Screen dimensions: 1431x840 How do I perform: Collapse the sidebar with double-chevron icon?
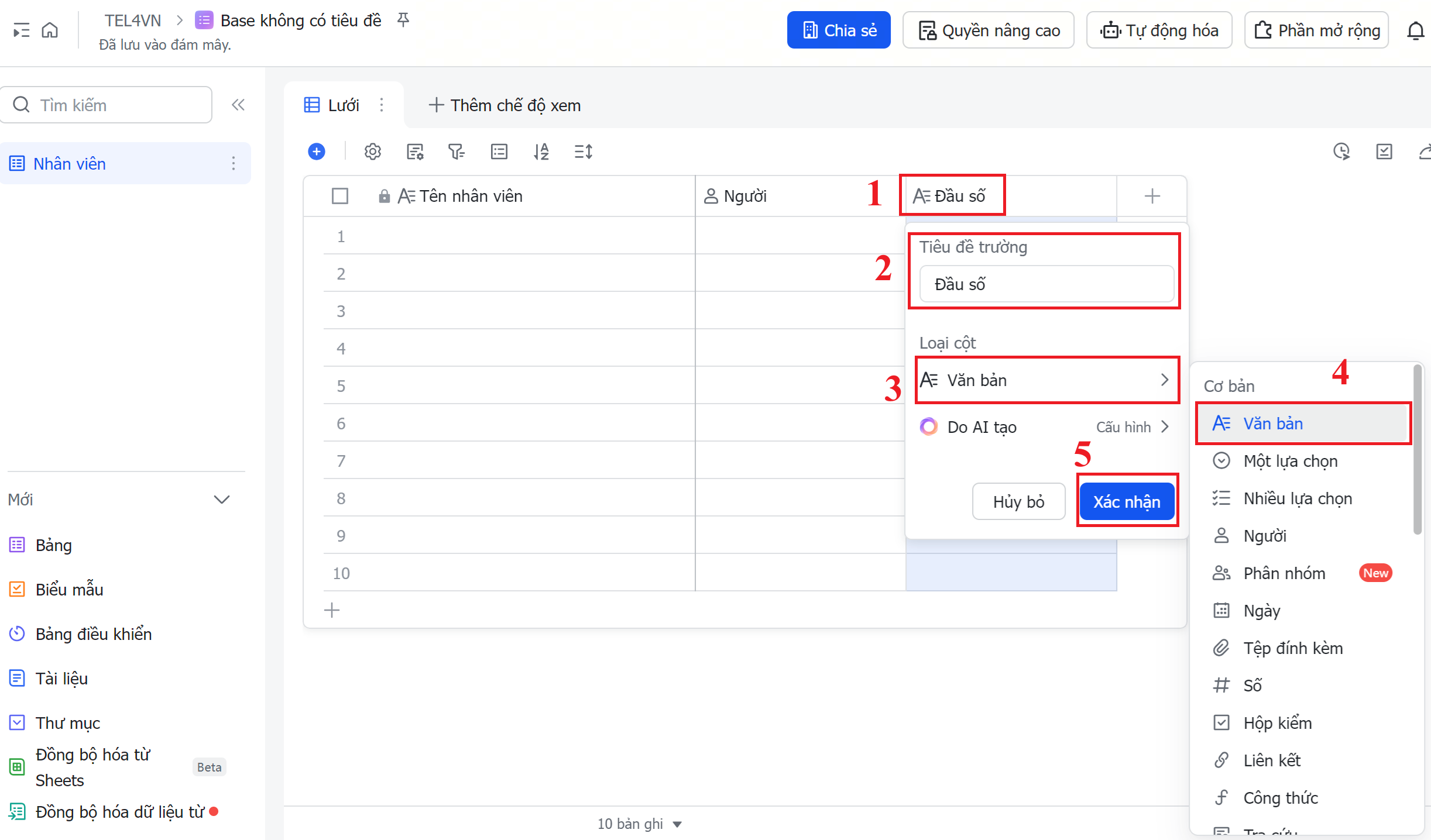pos(238,105)
